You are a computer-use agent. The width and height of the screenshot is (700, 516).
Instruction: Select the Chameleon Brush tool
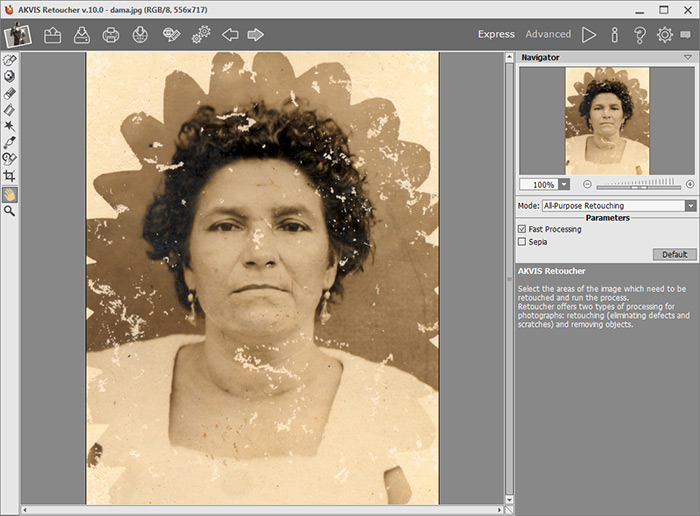(x=9, y=142)
